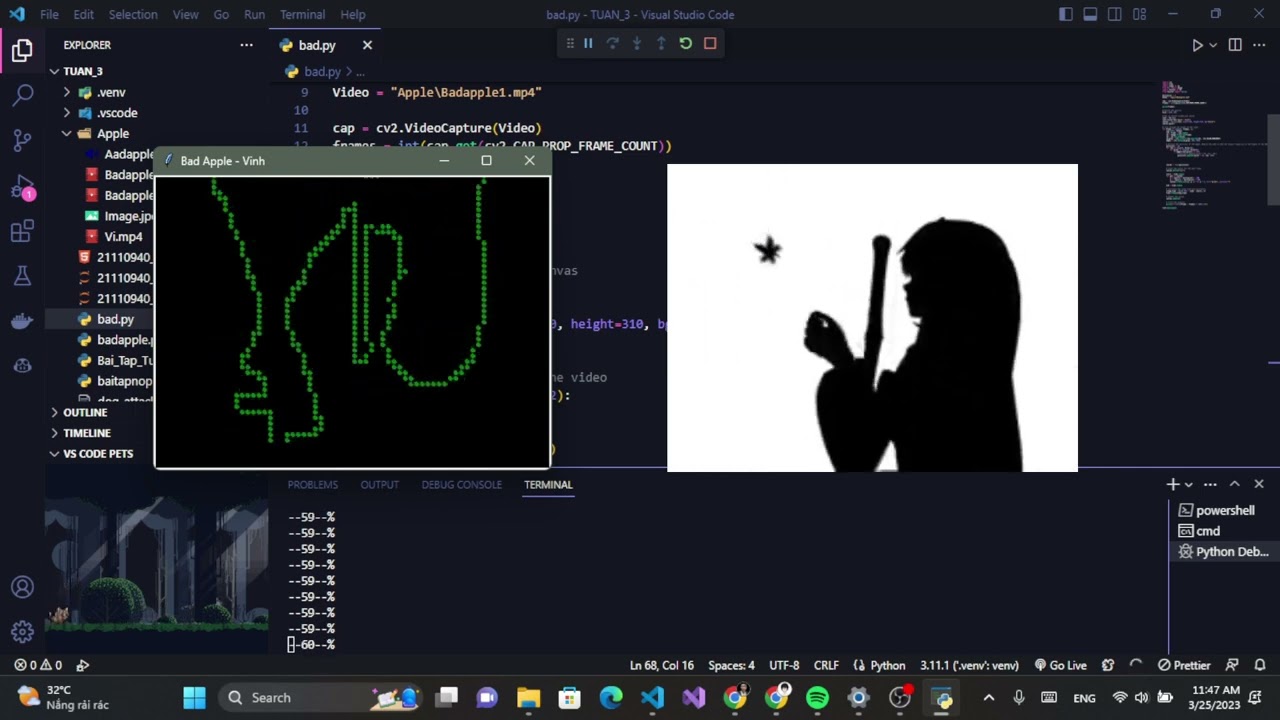Open Explorer Views and More Actions ellipsis

pyautogui.click(x=246, y=45)
